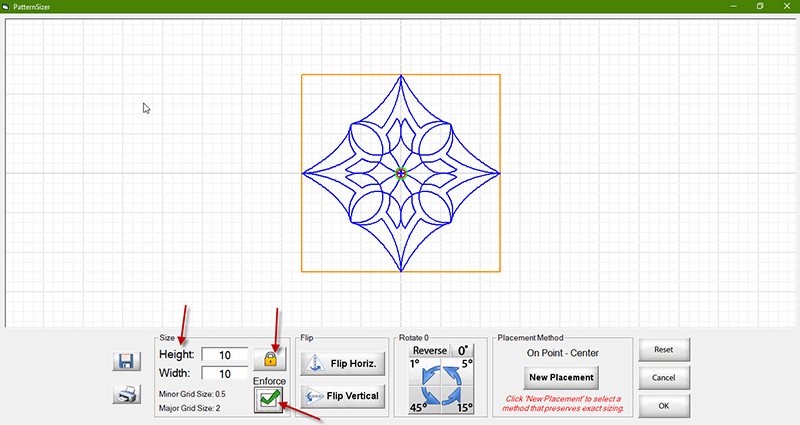Restore down the PatternSizer window

coord(760,6)
